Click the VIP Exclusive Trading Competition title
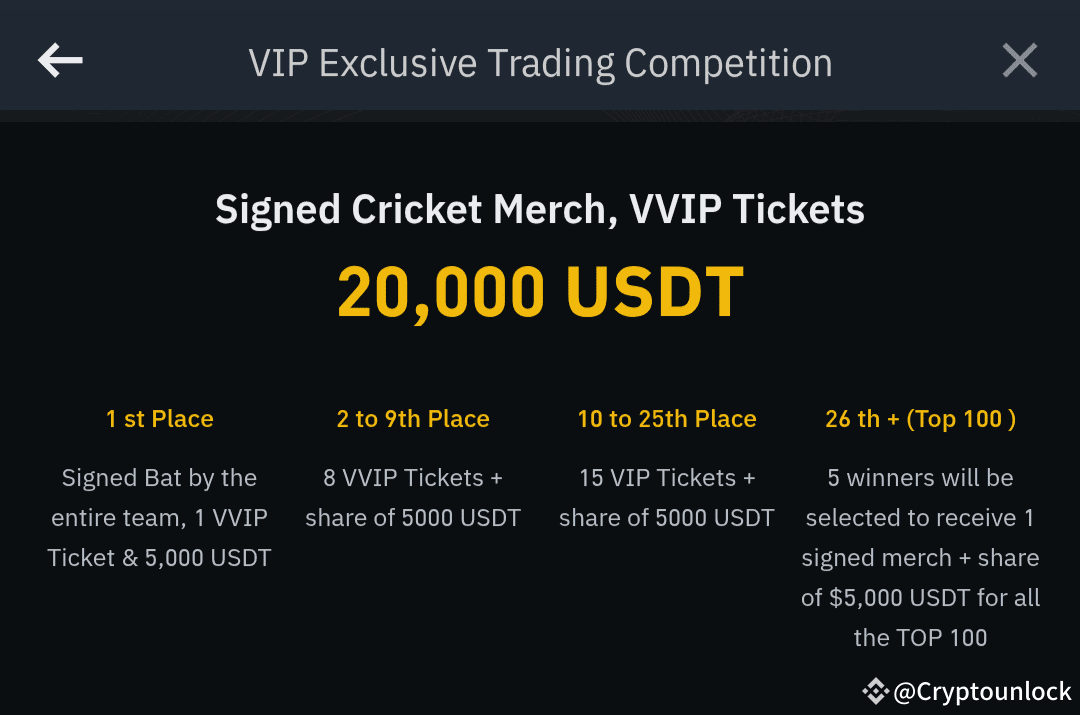 pyautogui.click(x=540, y=63)
